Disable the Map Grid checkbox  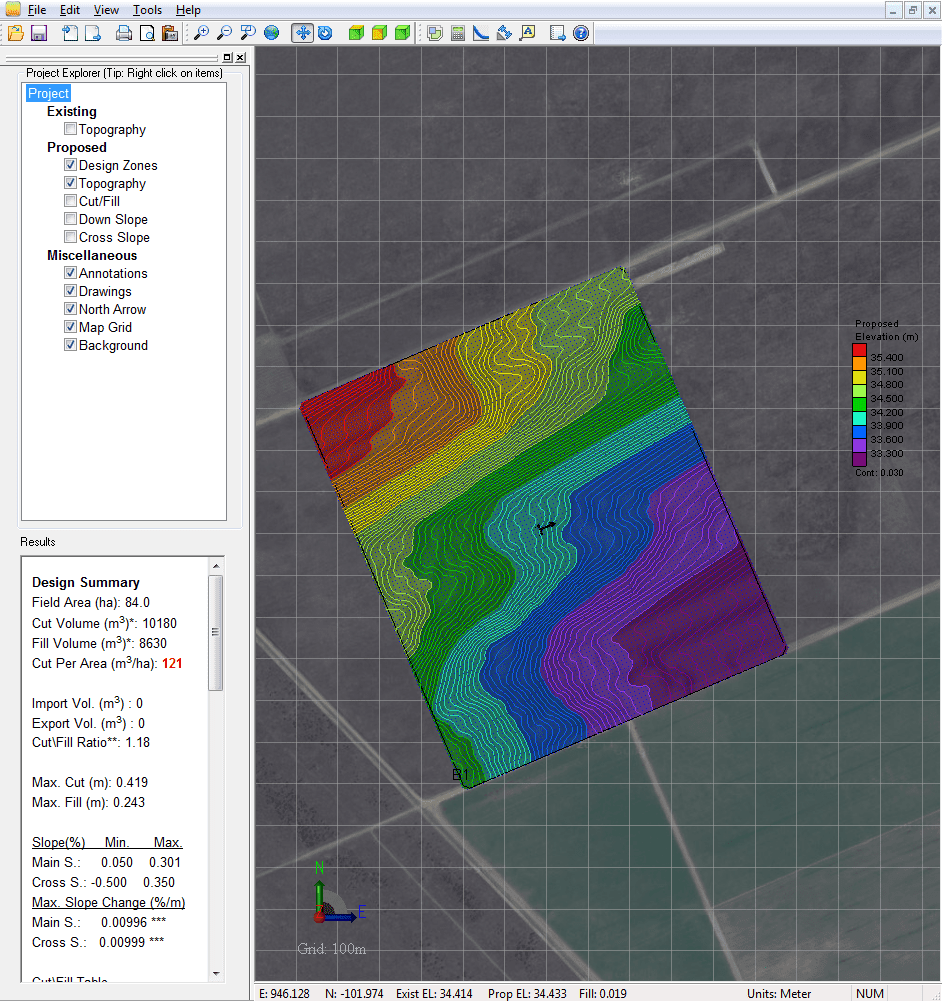point(71,328)
